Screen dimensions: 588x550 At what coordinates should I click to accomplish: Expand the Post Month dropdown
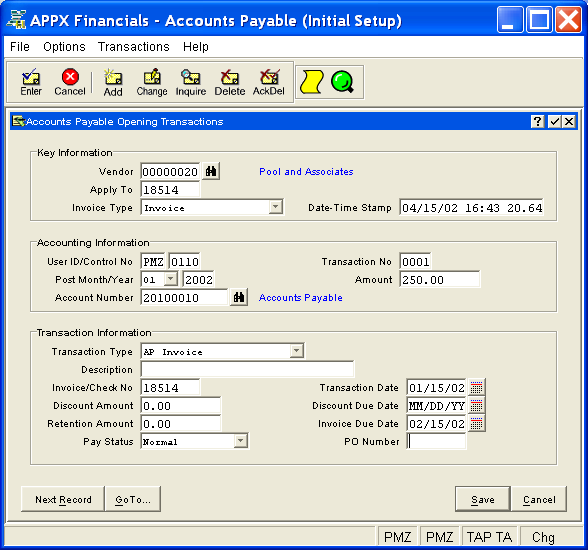[171, 279]
